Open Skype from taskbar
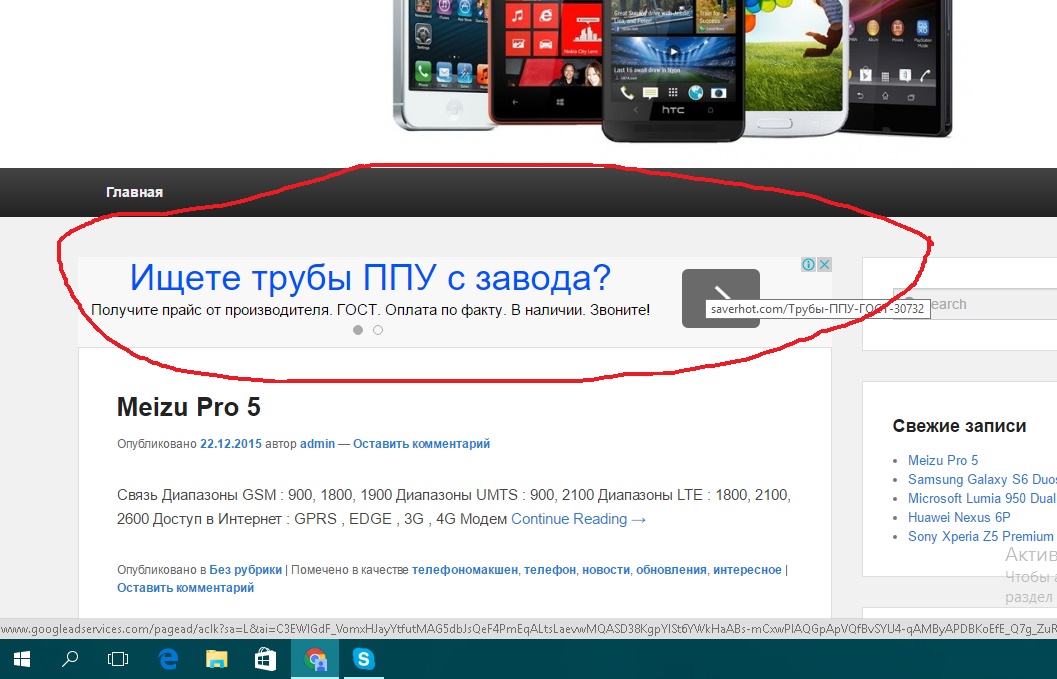Screen dimensions: 1057x679 point(363,659)
